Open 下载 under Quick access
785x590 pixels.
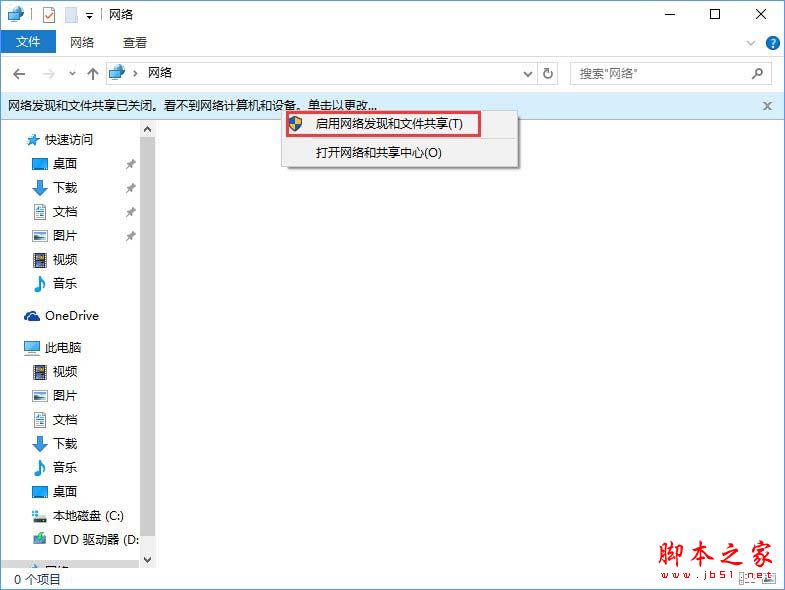click(x=65, y=188)
